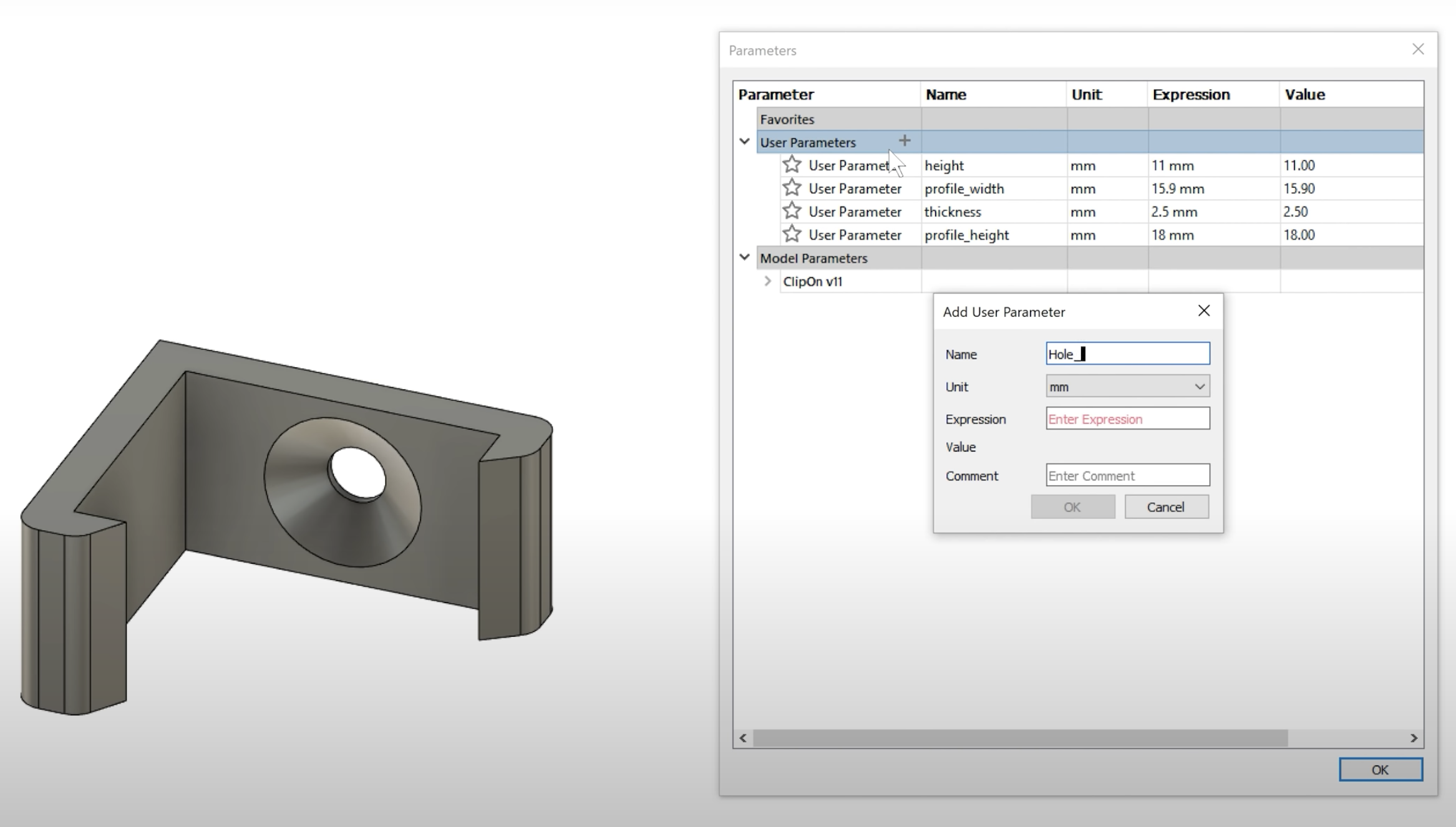Screen dimensions: 1456x827
Task: Cancel the Add User Parameter dialog
Action: click(1166, 506)
